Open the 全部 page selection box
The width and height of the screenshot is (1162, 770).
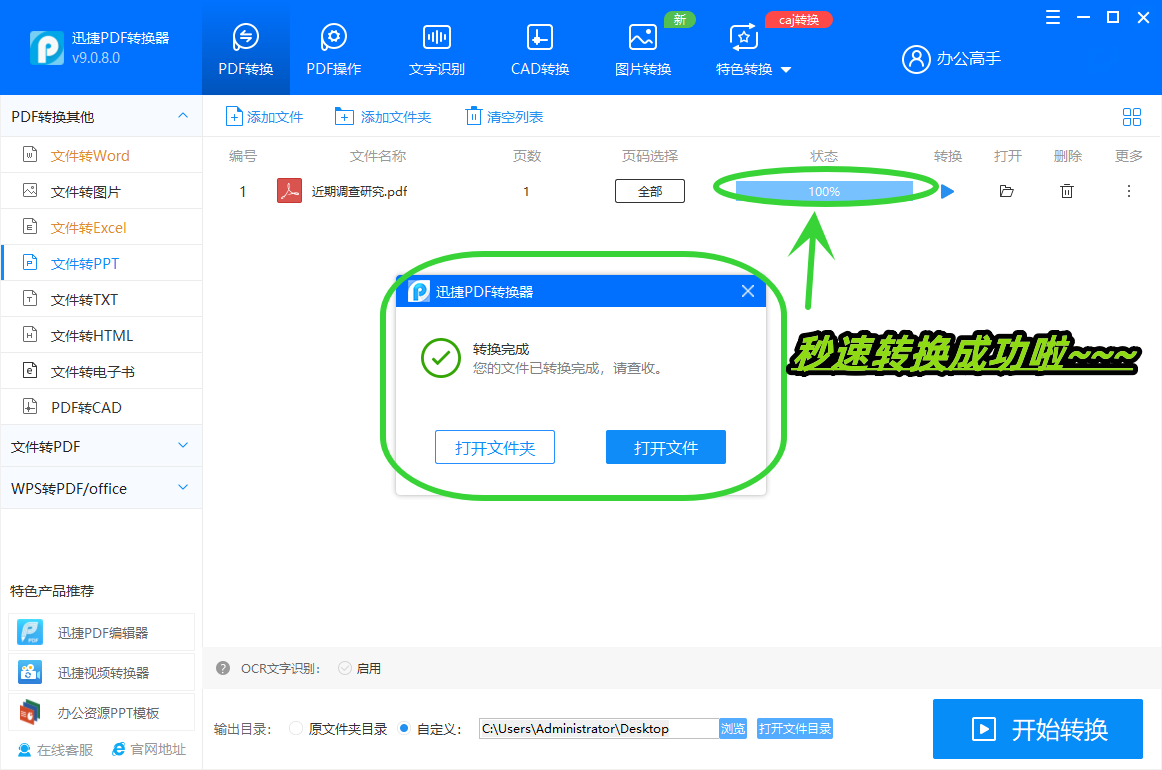[650, 191]
